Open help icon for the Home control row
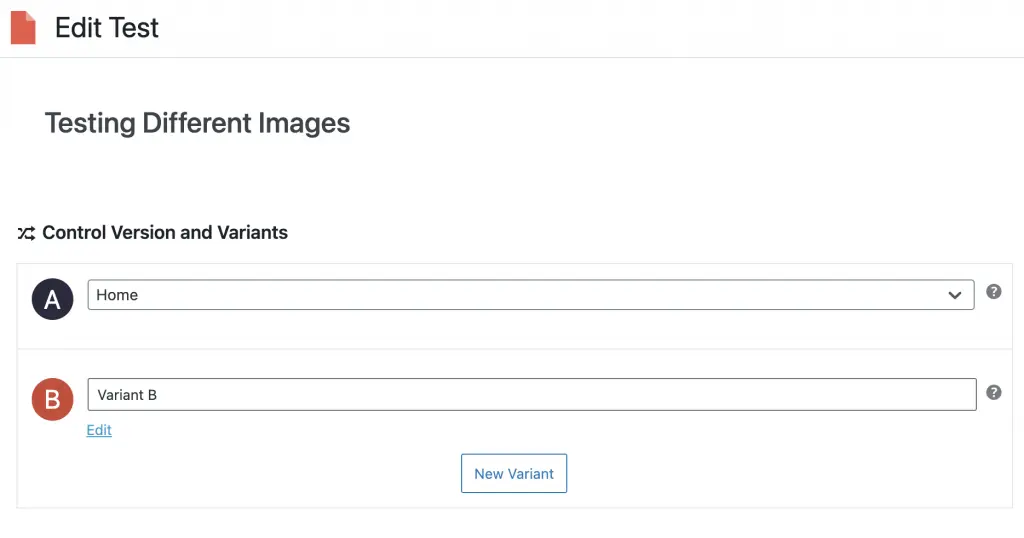Screen dimensions: 1024x538 (x=993, y=292)
